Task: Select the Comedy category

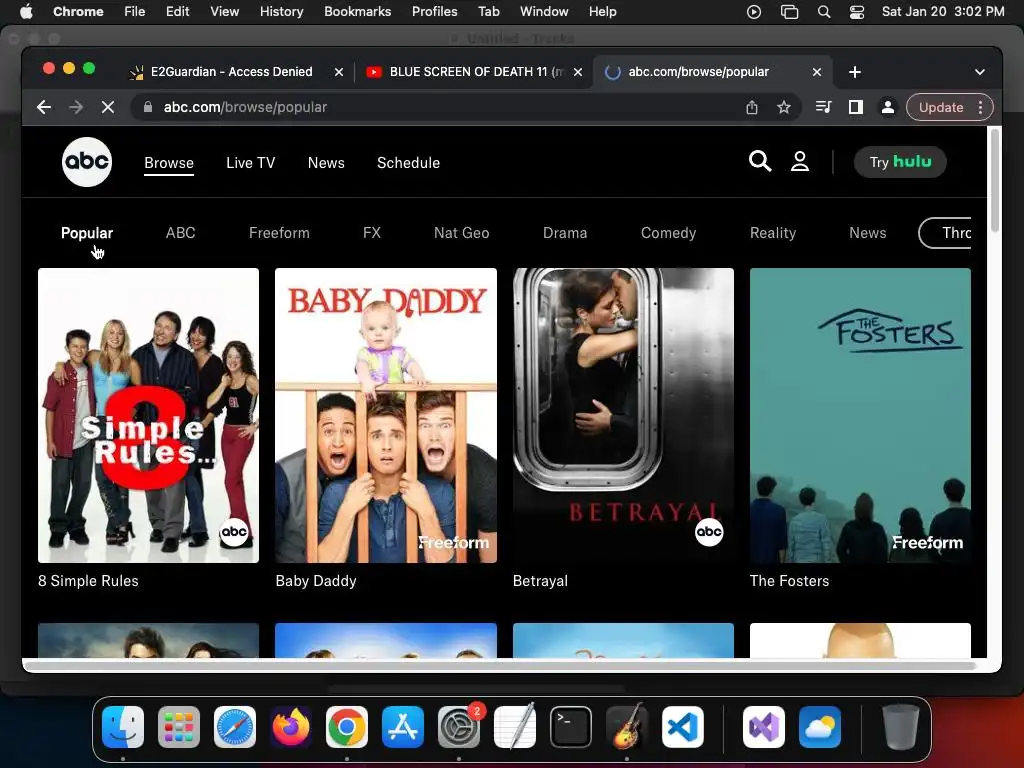Action: [x=669, y=233]
